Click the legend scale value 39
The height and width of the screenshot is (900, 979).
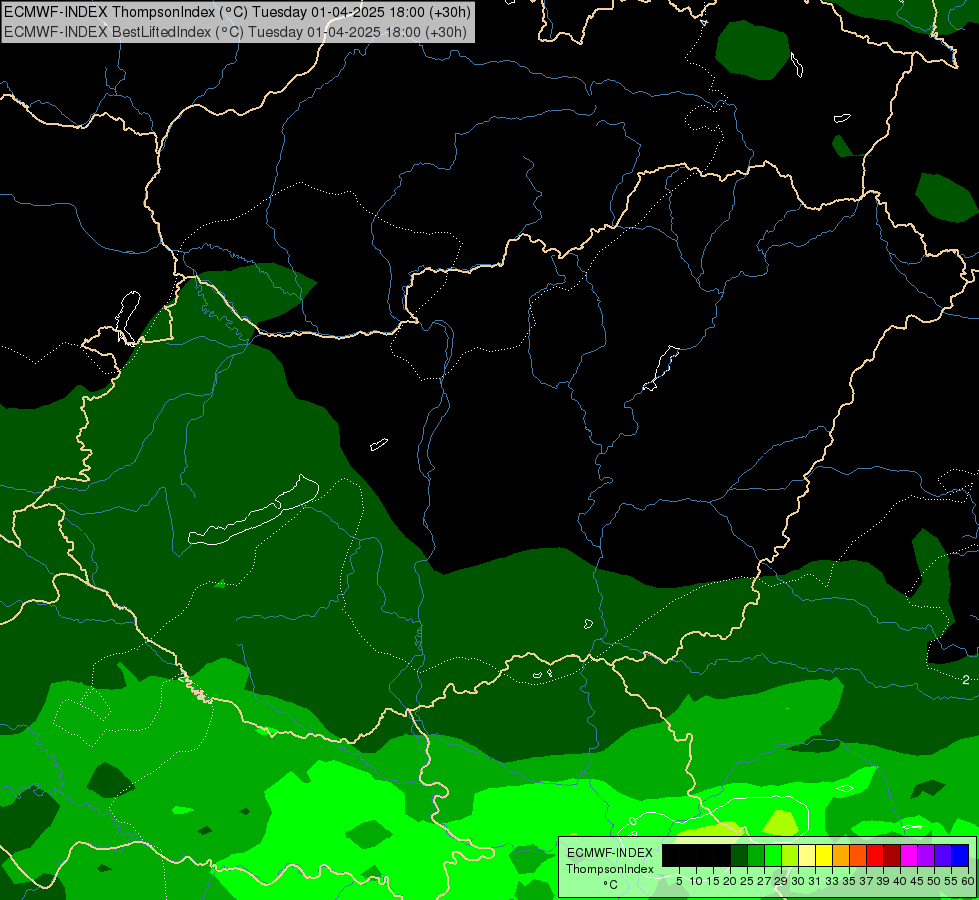coord(883,881)
